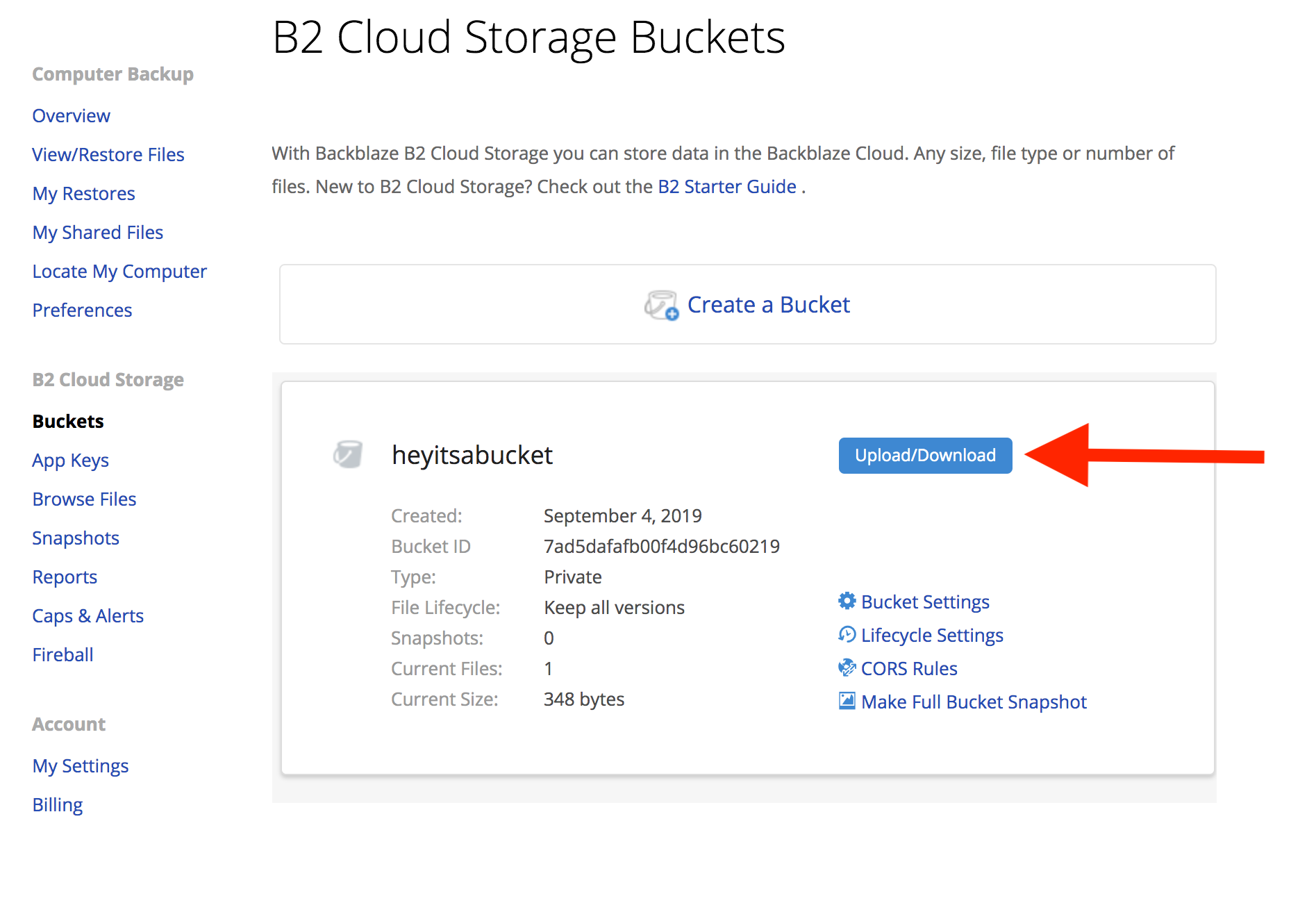Click the Current Size value 348 bytes
The image size is (1316, 903).
[584, 699]
